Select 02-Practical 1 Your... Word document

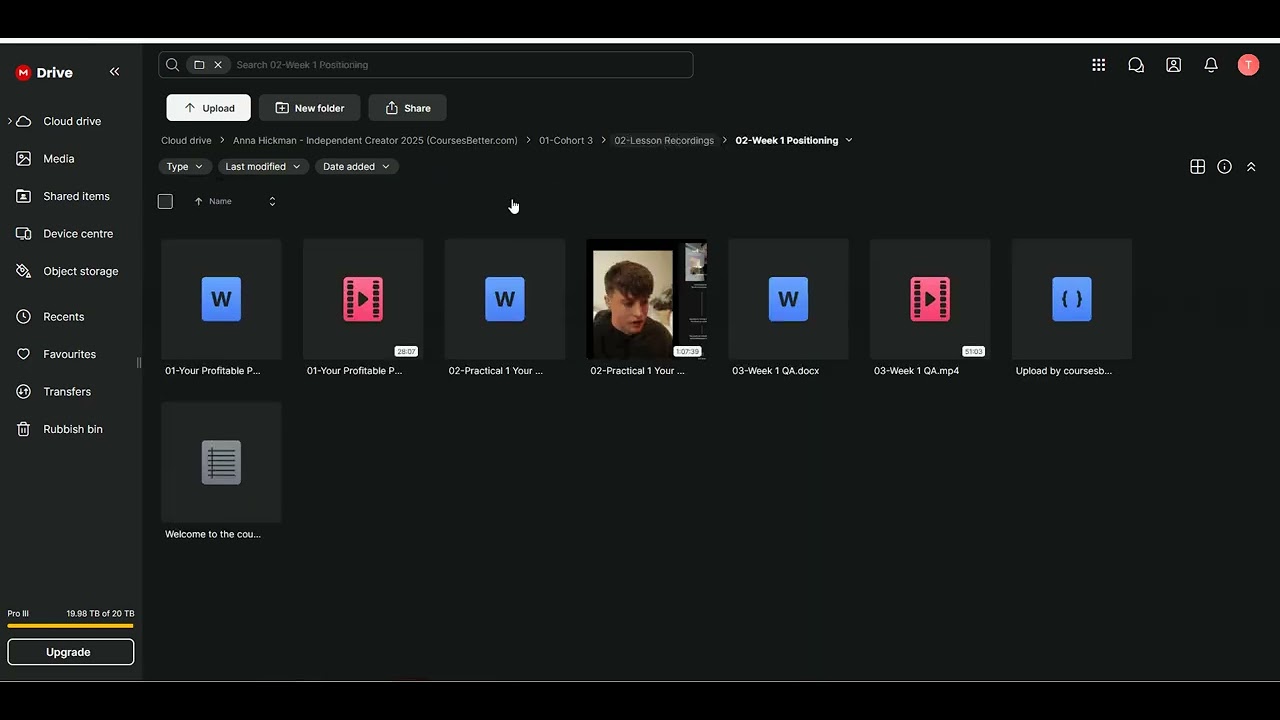click(505, 309)
